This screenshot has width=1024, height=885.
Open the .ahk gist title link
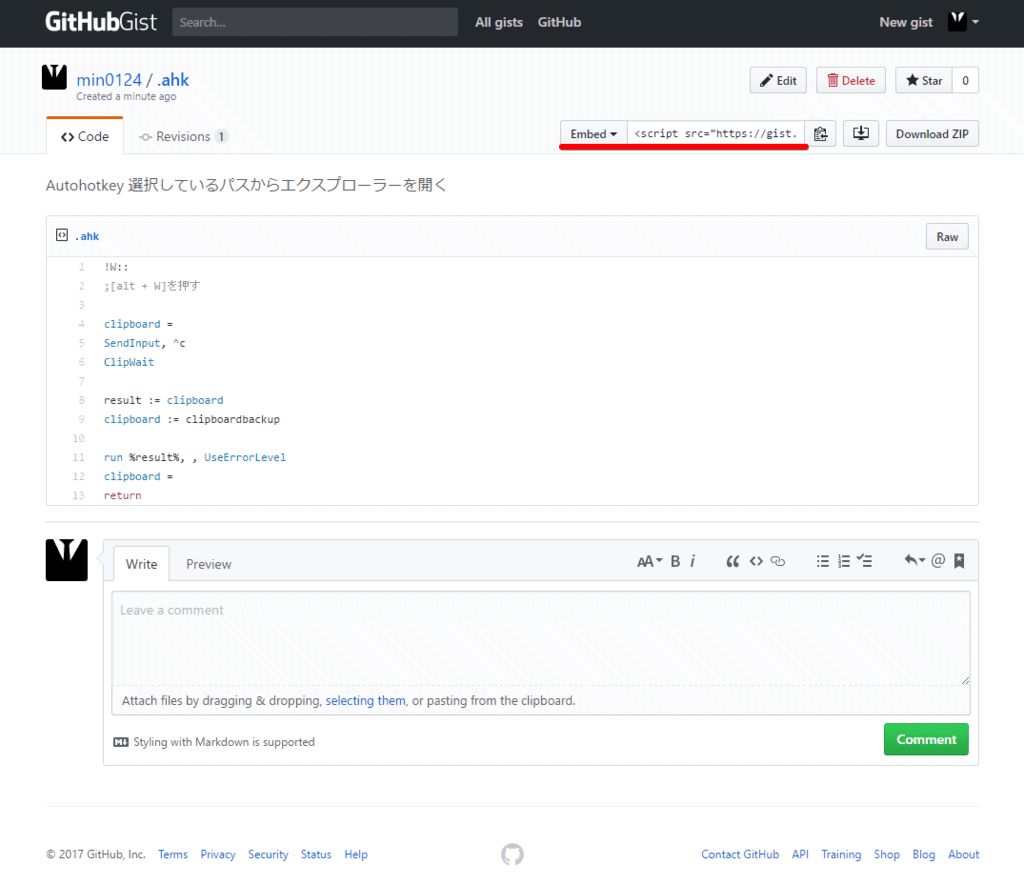173,80
